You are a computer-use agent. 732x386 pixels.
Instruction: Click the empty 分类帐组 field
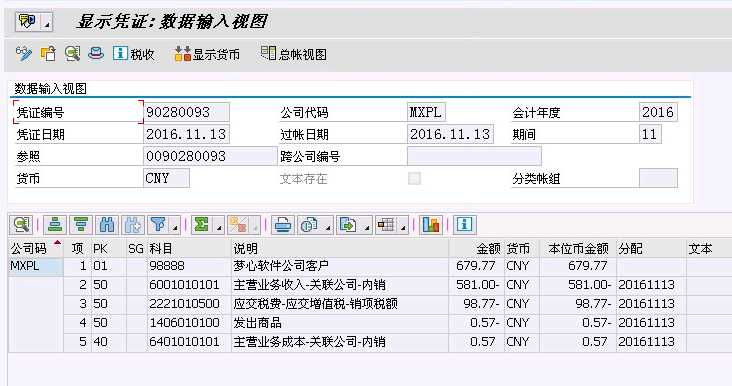point(658,178)
